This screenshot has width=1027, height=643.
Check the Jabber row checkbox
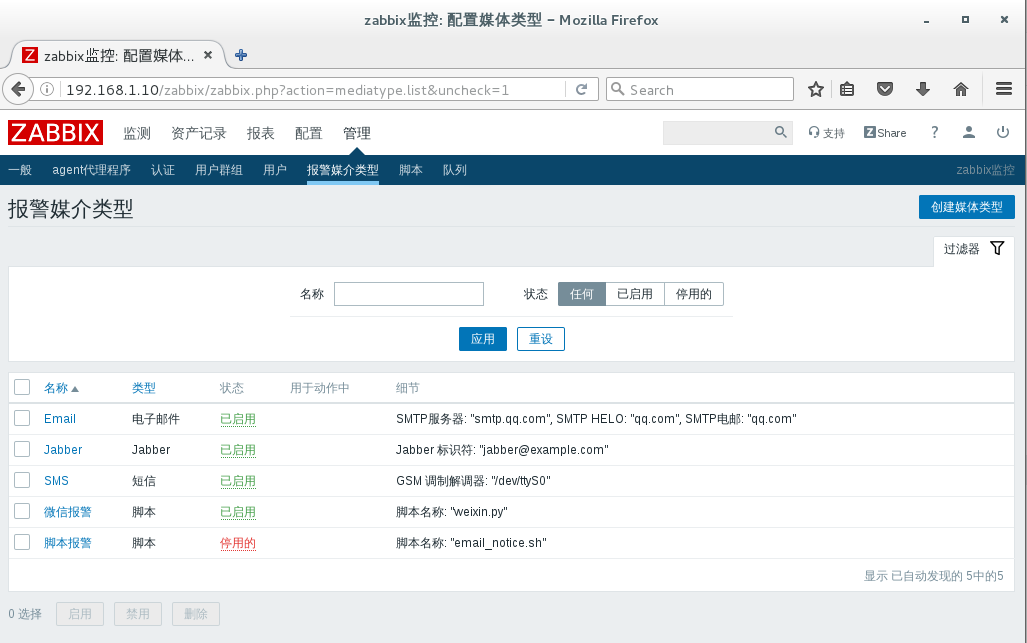pos(22,449)
